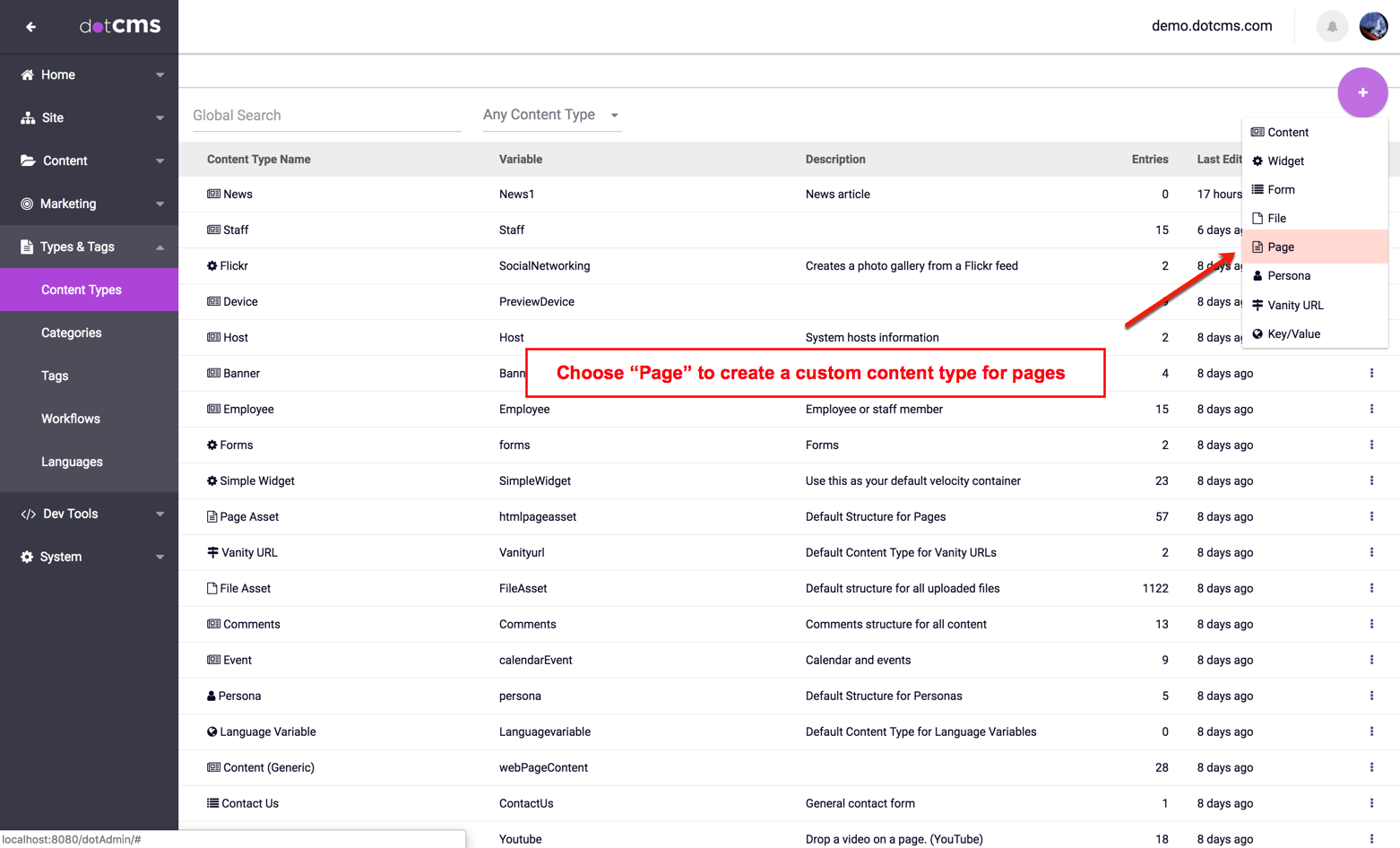The height and width of the screenshot is (848, 1400).
Task: Expand the Home sidebar section
Action: click(x=90, y=74)
